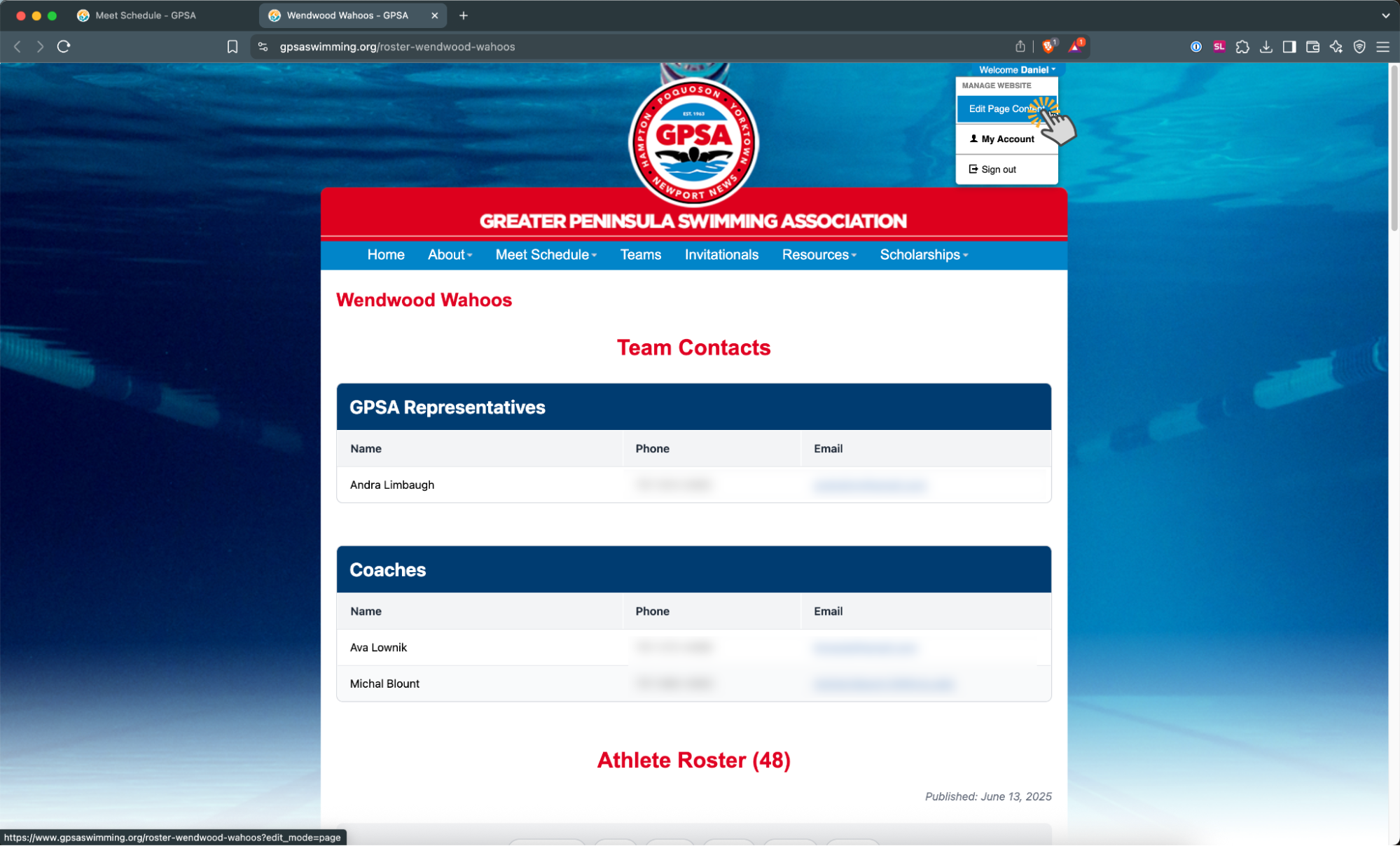Image resolution: width=1400 pixels, height=846 pixels.
Task: Go to the Teams page link
Action: pos(640,255)
